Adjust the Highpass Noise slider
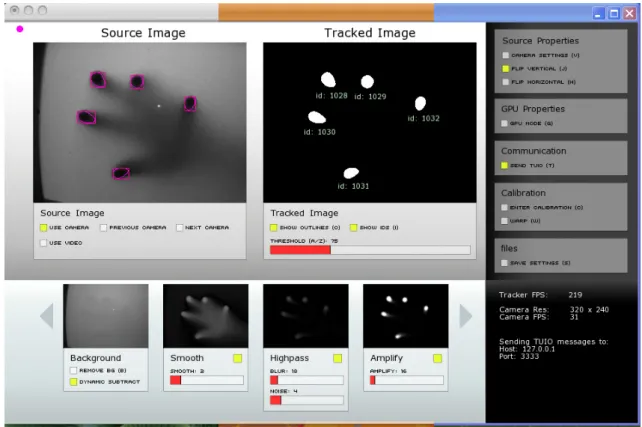This screenshot has height=427, width=642. point(307,400)
